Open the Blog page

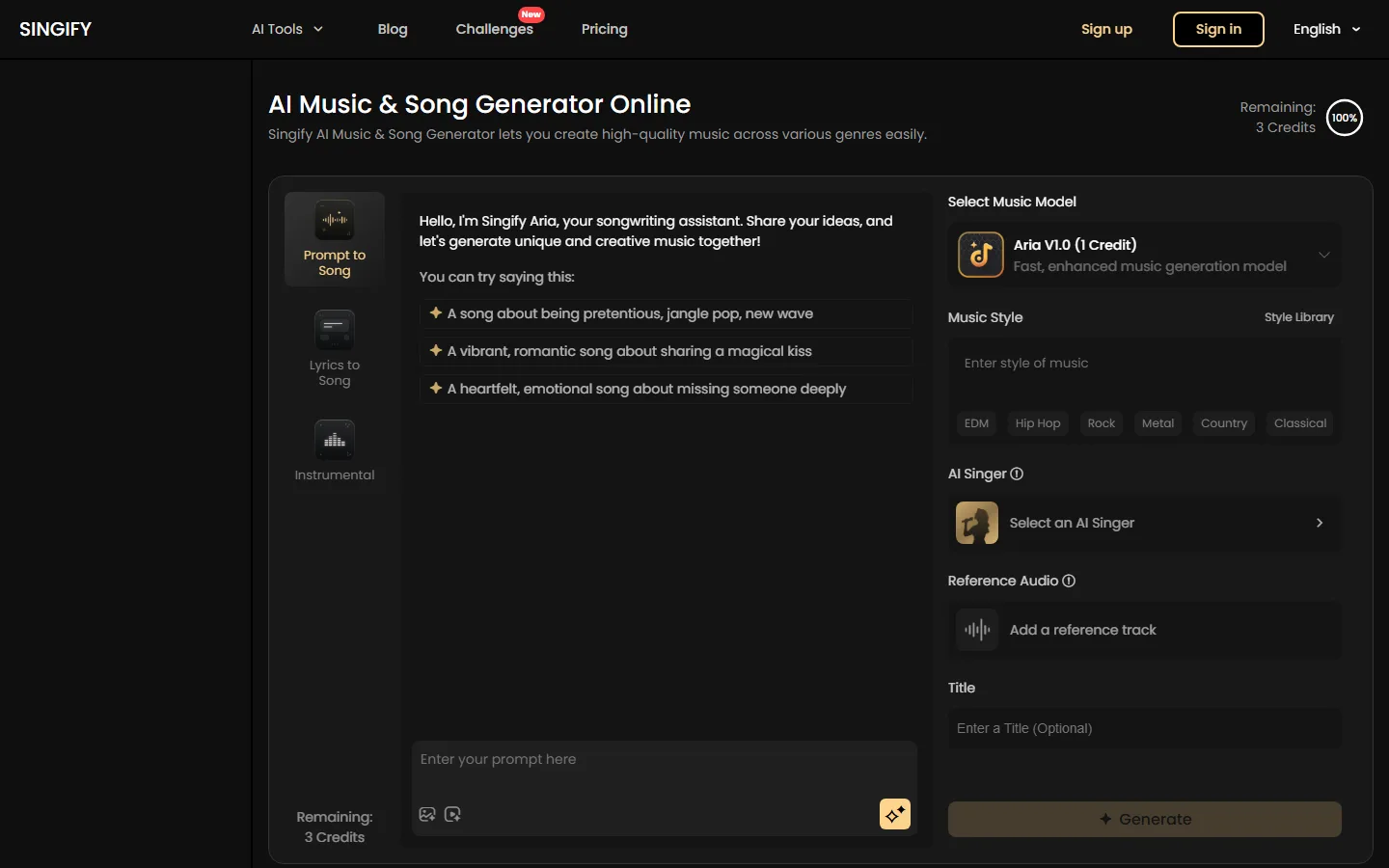(393, 29)
